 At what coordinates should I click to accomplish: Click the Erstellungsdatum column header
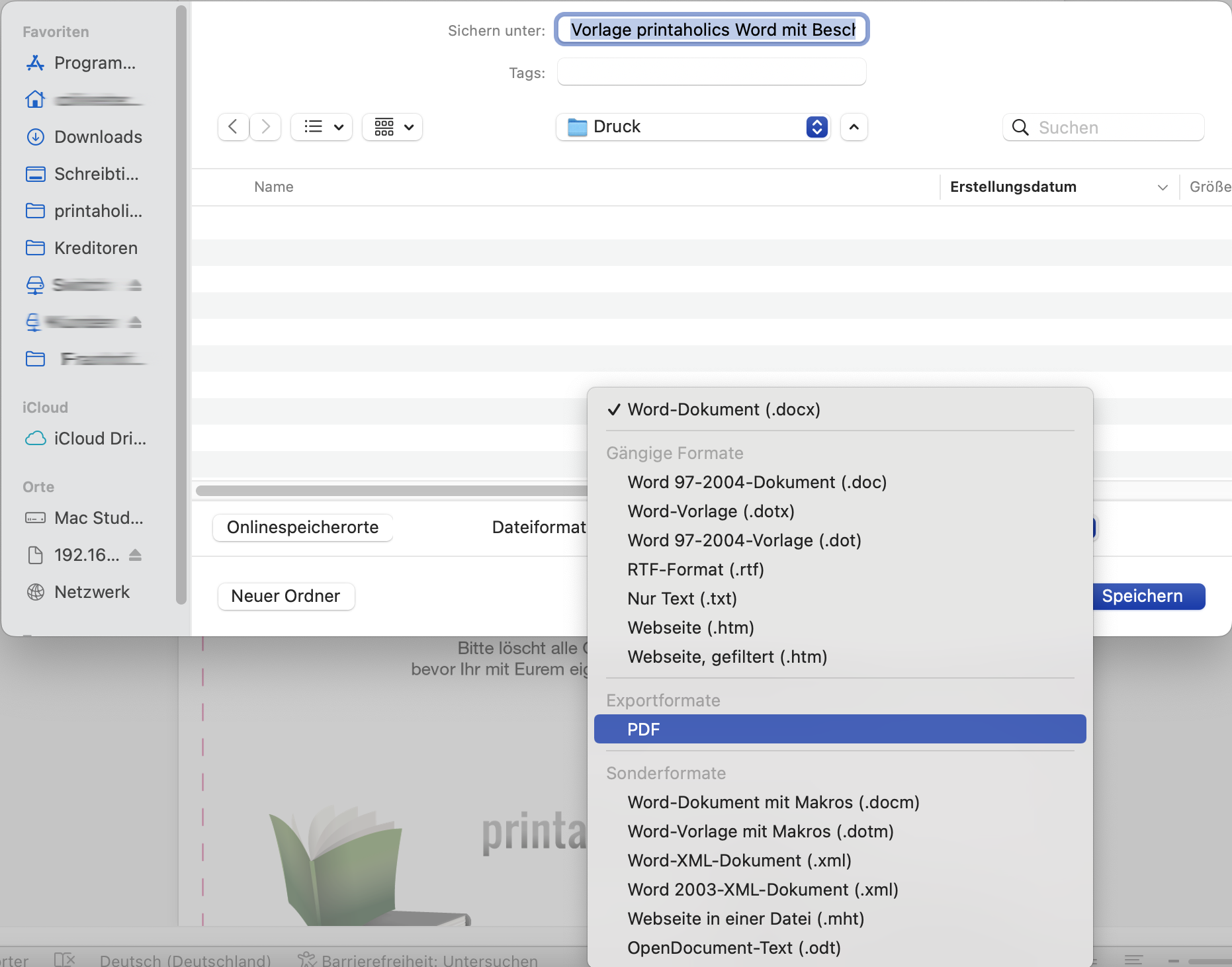point(1014,187)
